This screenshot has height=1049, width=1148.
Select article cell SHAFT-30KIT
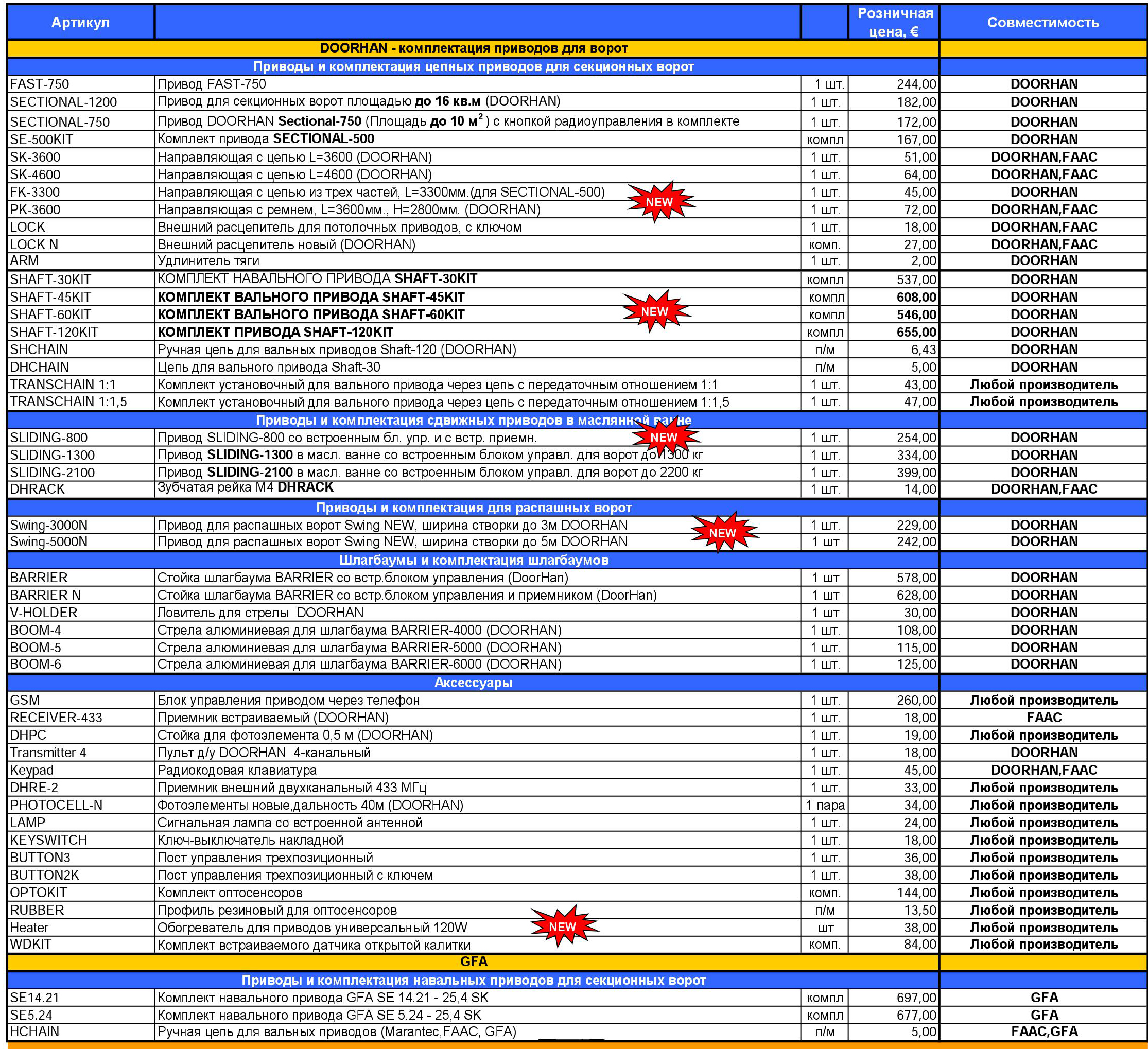click(80, 279)
